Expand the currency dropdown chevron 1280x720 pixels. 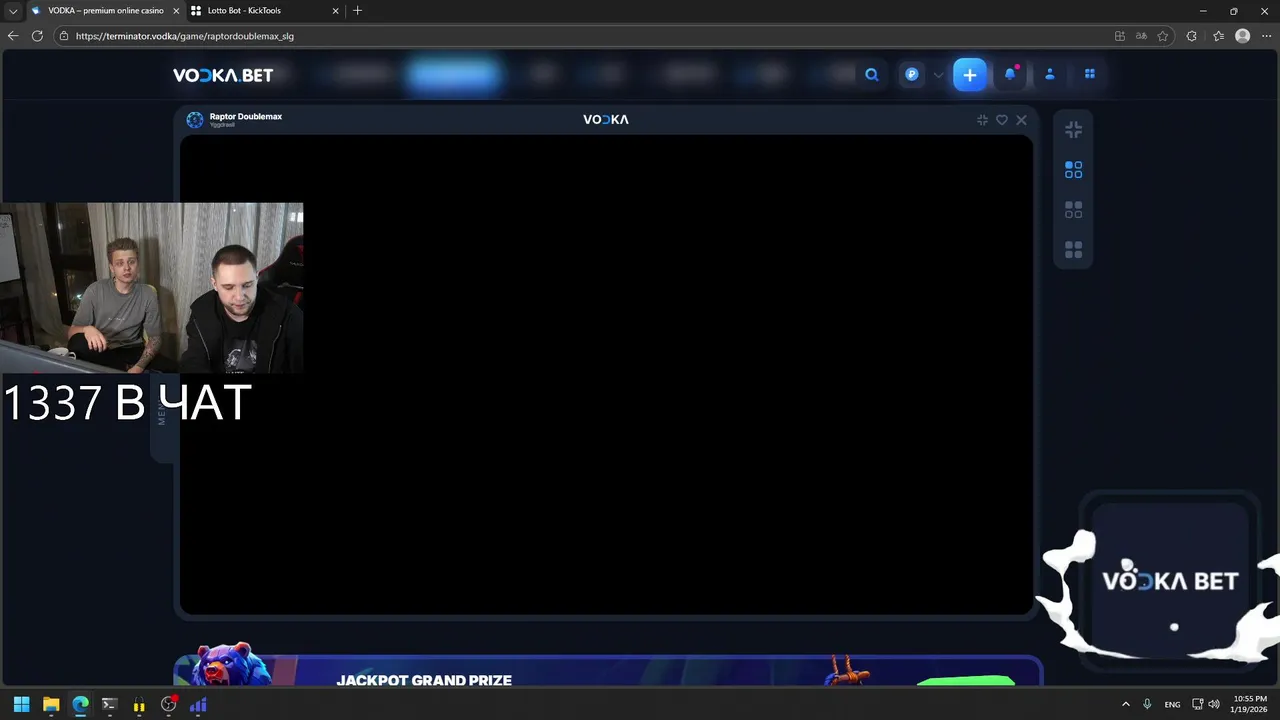pyautogui.click(x=938, y=75)
